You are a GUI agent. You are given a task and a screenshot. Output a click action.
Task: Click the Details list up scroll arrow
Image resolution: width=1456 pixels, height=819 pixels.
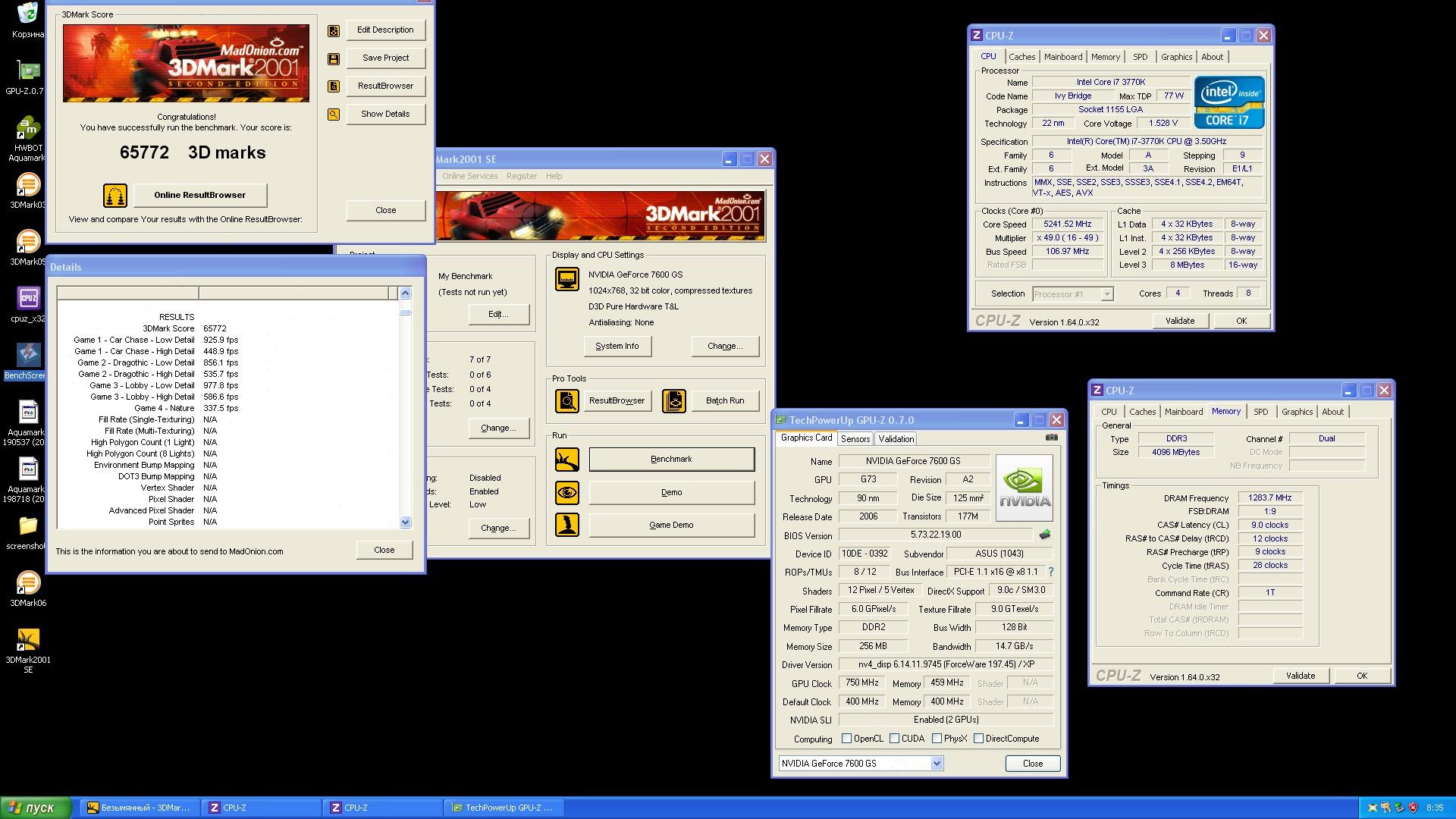click(405, 293)
